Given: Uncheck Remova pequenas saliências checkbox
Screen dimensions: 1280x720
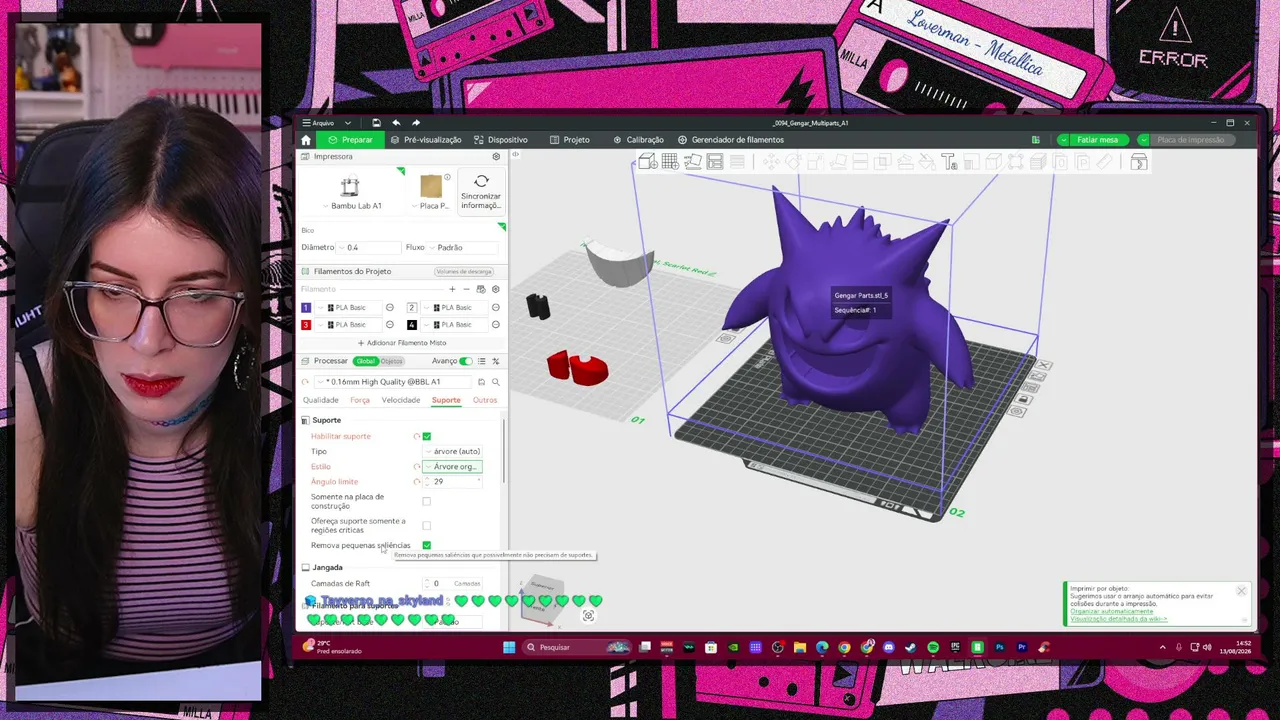Looking at the screenshot, I should (x=427, y=545).
